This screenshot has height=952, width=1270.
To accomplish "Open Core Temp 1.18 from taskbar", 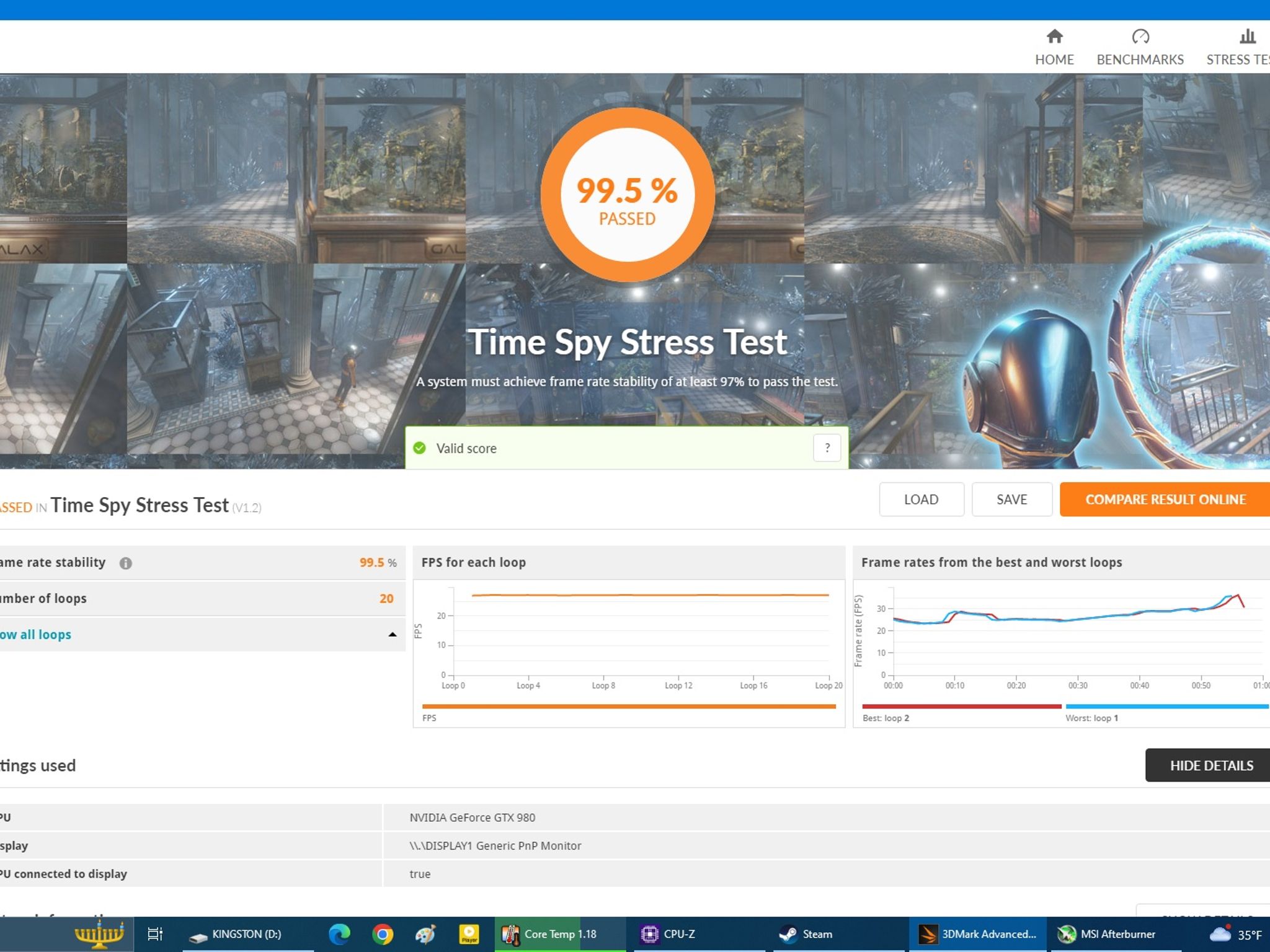I will (x=560, y=934).
